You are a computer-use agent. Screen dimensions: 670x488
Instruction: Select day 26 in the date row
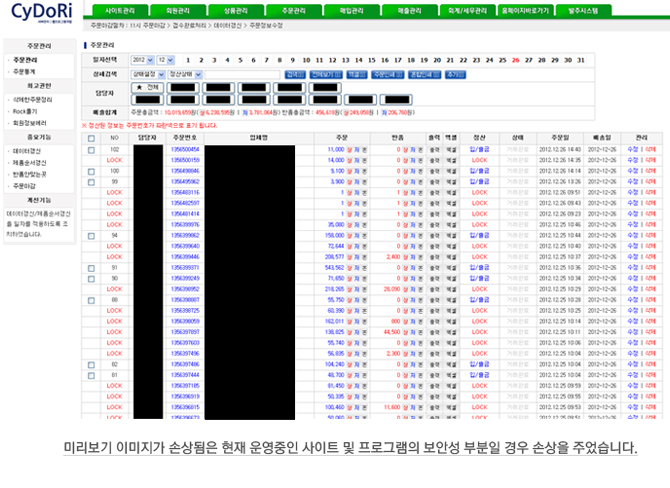tap(515, 60)
